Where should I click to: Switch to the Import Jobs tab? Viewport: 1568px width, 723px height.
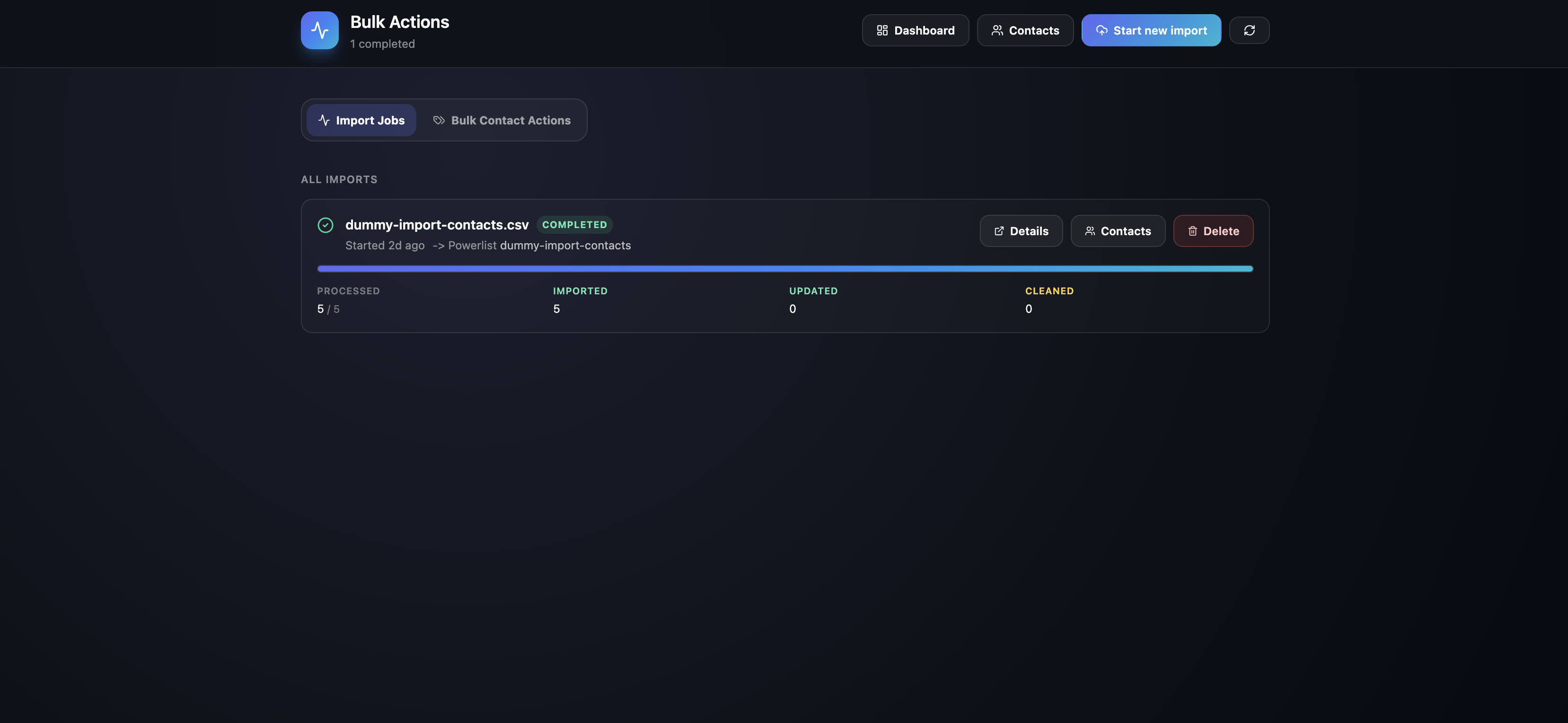pos(361,121)
